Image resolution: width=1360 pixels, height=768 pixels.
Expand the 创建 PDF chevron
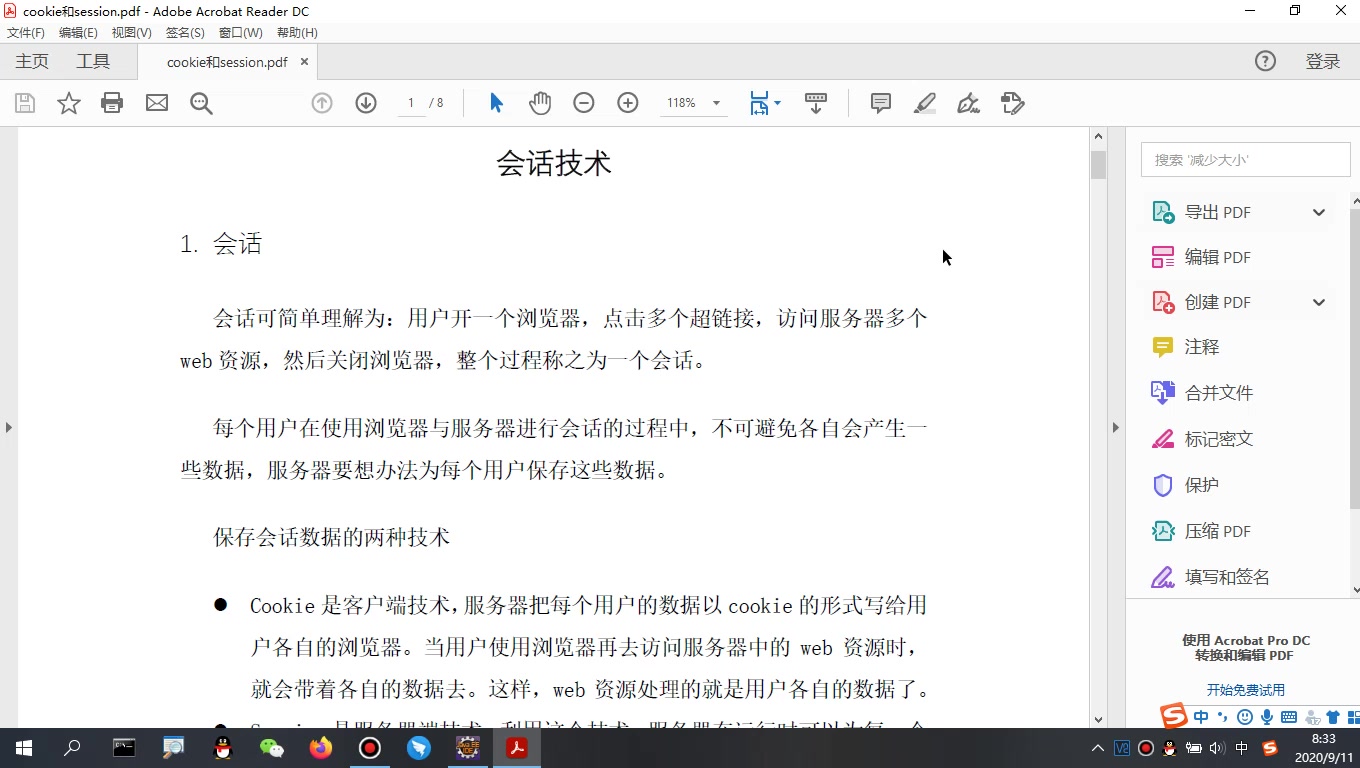click(1318, 302)
